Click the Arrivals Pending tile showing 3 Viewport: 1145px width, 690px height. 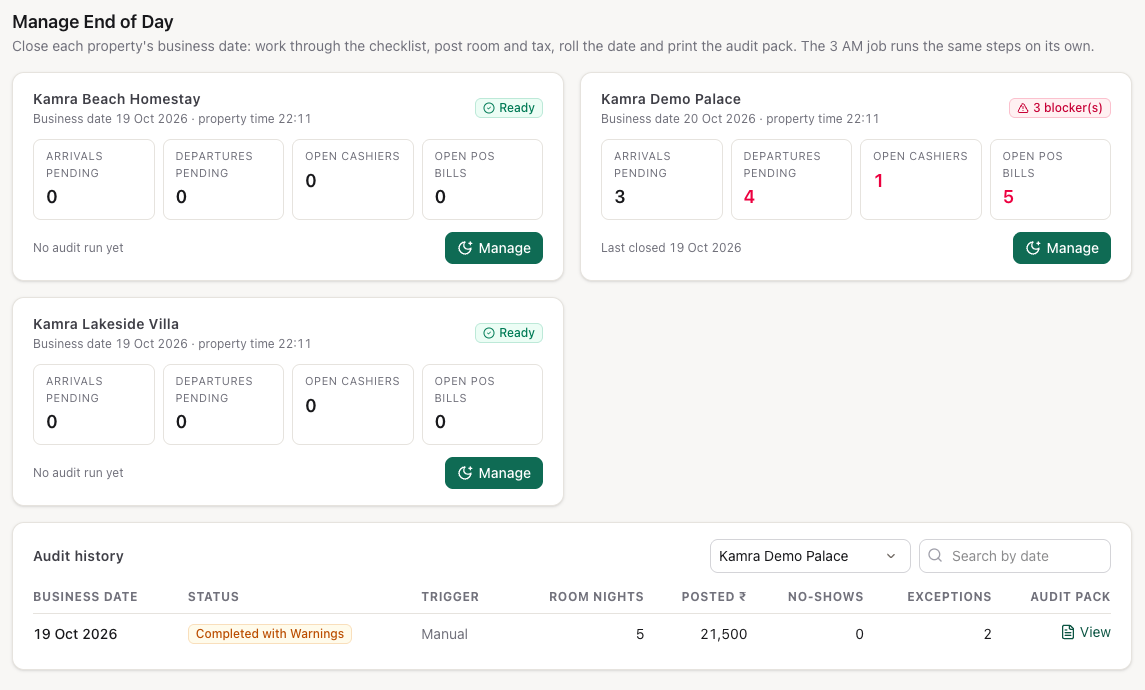662,180
